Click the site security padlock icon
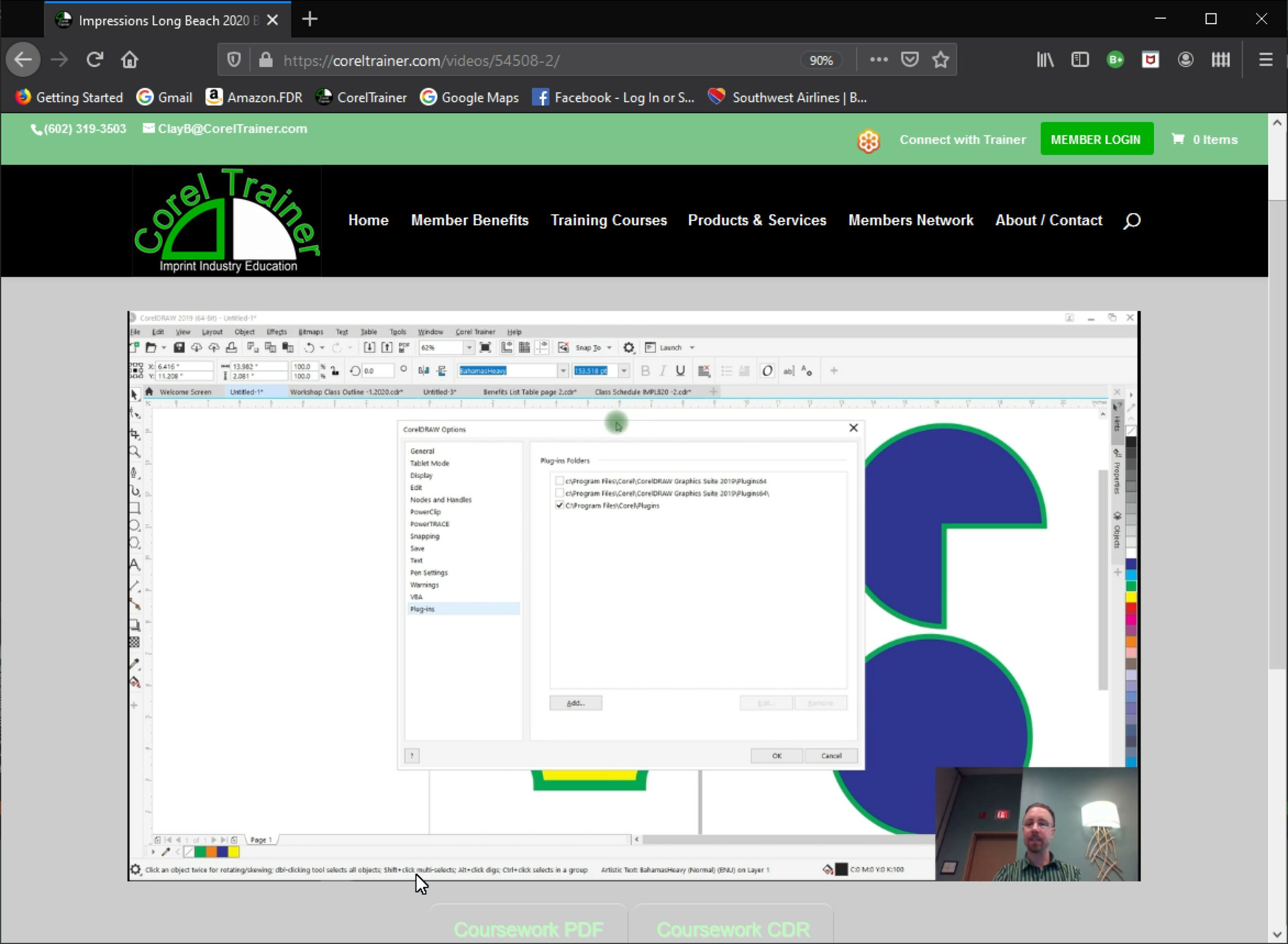This screenshot has width=1288, height=944. click(x=266, y=60)
